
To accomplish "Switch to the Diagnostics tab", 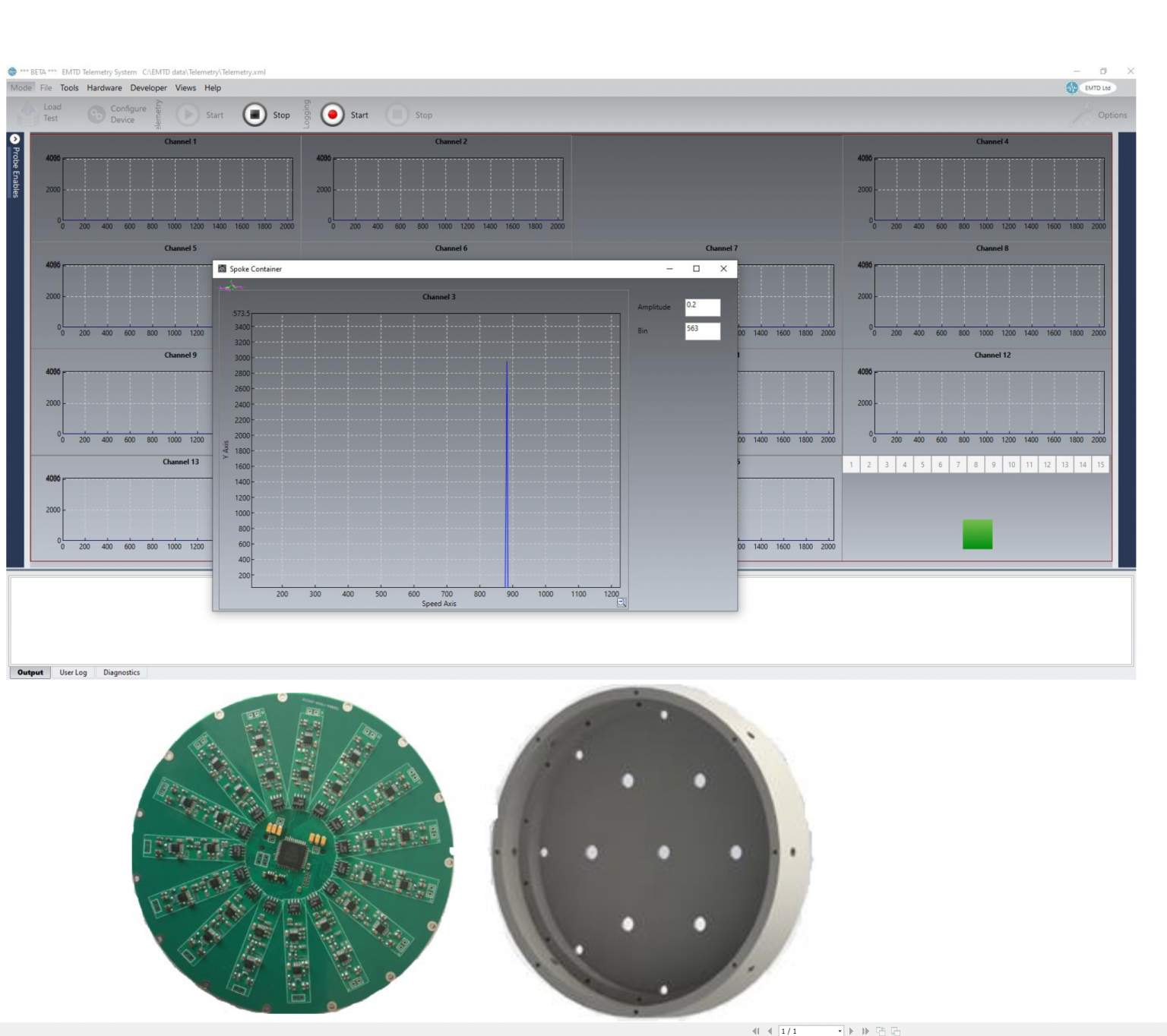I will pyautogui.click(x=122, y=672).
